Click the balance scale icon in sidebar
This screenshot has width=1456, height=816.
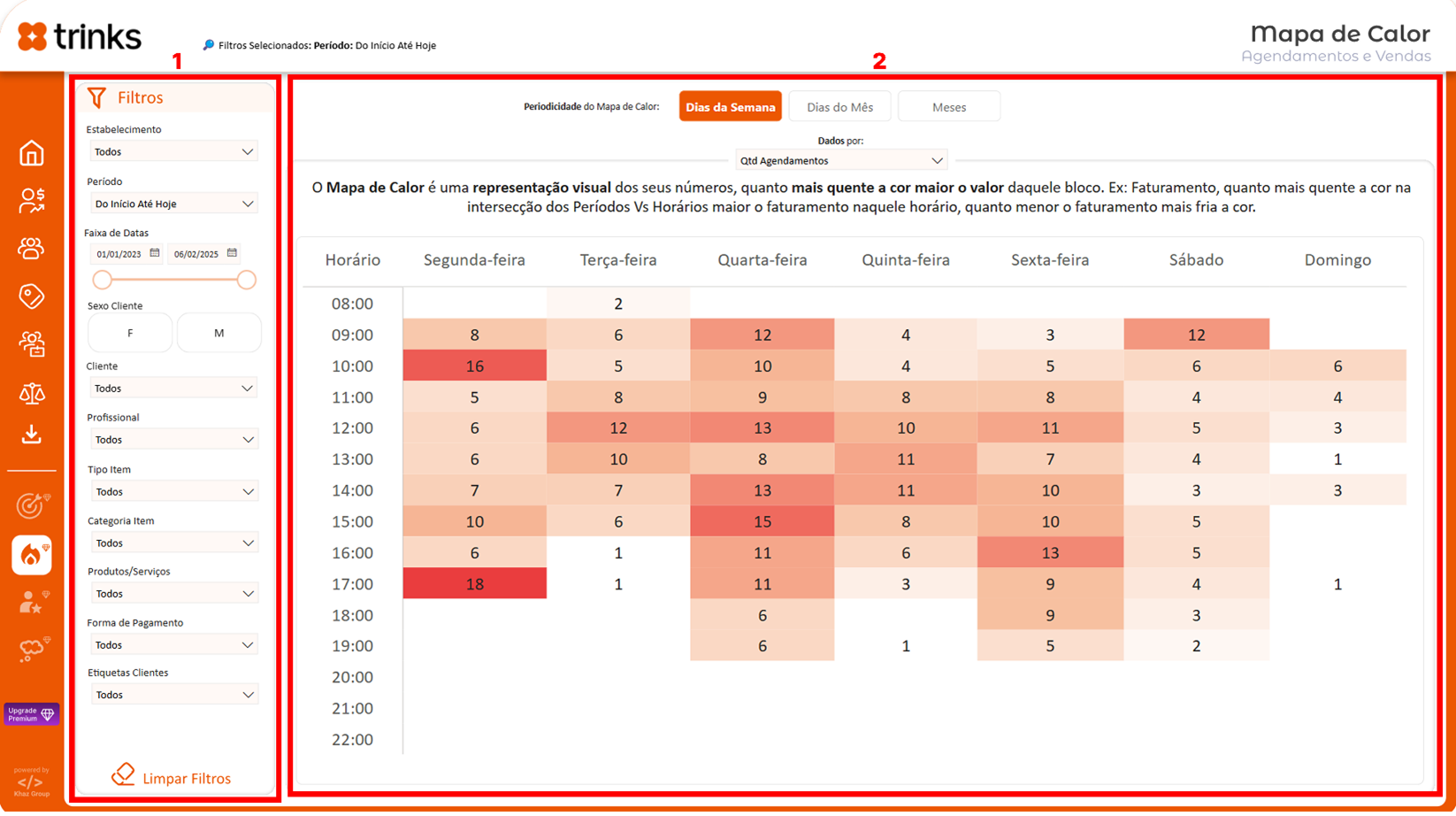pos(32,392)
